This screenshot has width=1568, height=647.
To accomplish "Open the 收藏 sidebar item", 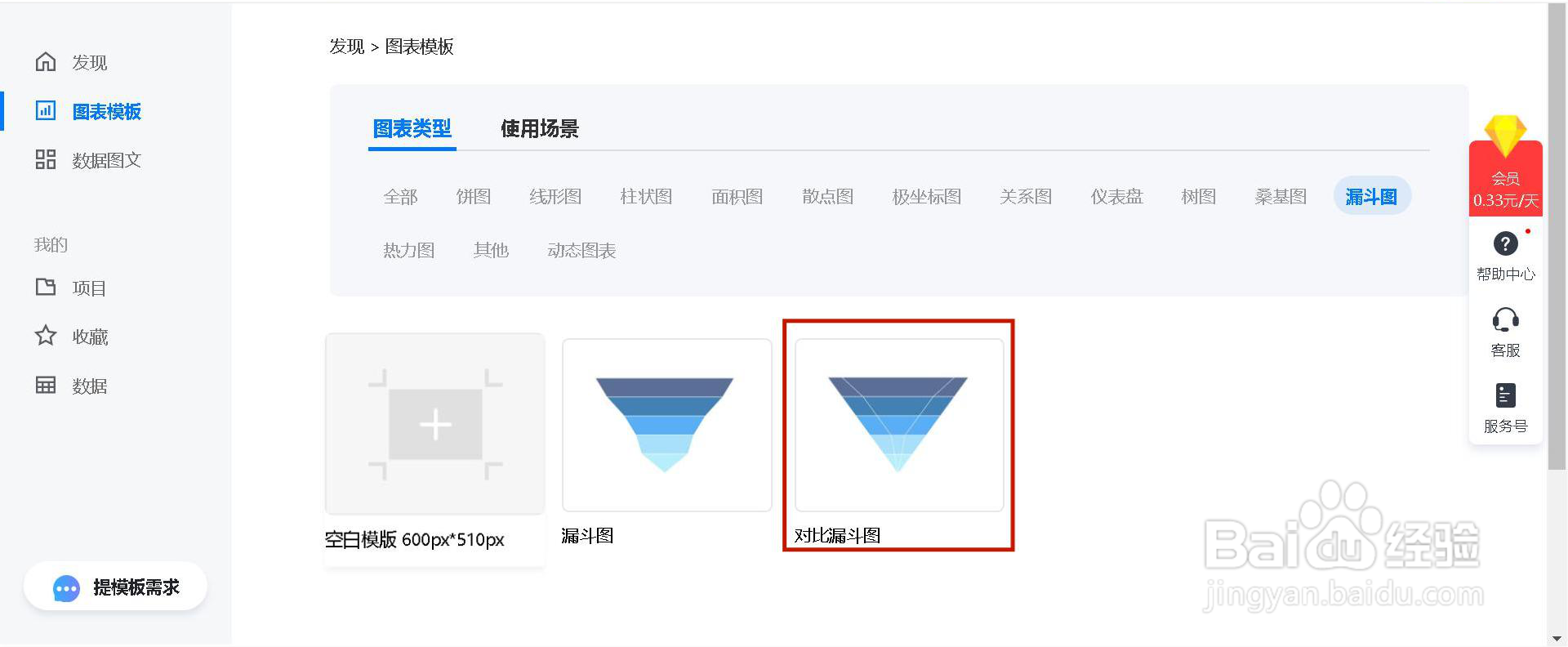I will point(90,337).
